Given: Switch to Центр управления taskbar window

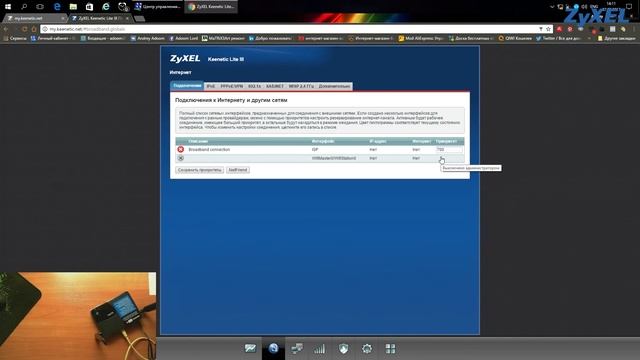Looking at the screenshot, I should 158,7.
